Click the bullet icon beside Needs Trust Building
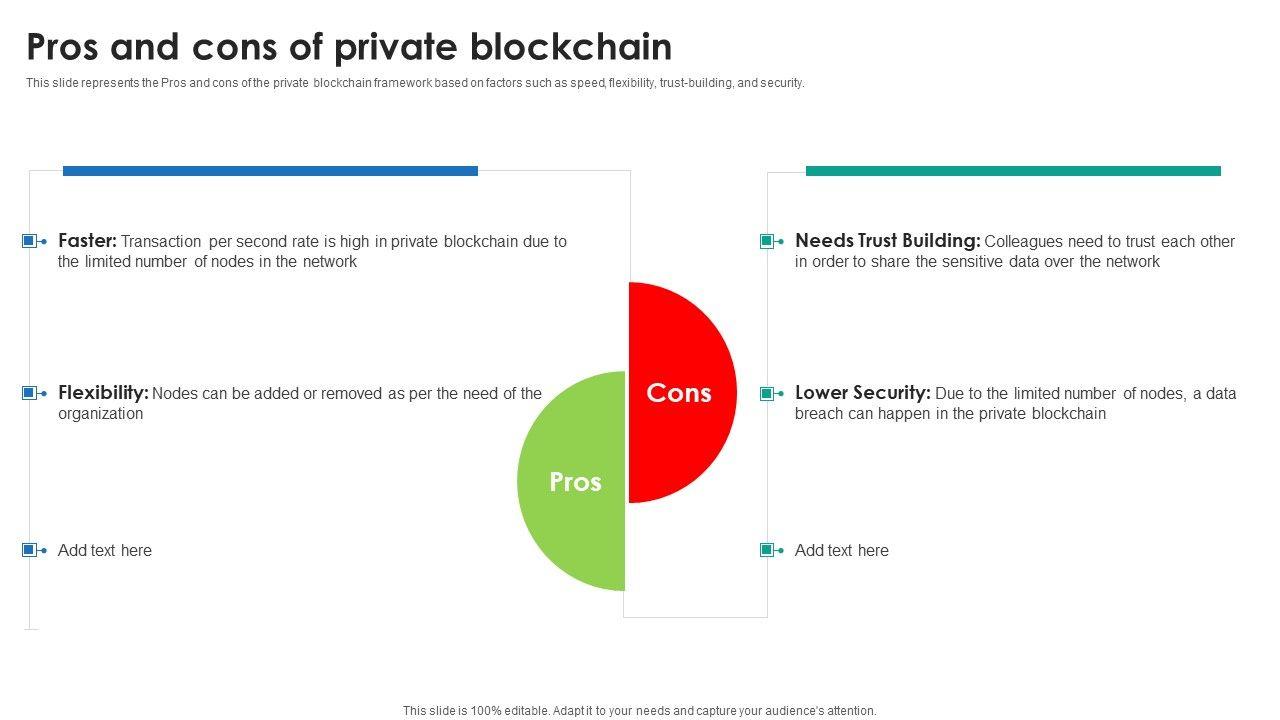Image resolution: width=1280 pixels, height=720 pixels. (x=767, y=241)
